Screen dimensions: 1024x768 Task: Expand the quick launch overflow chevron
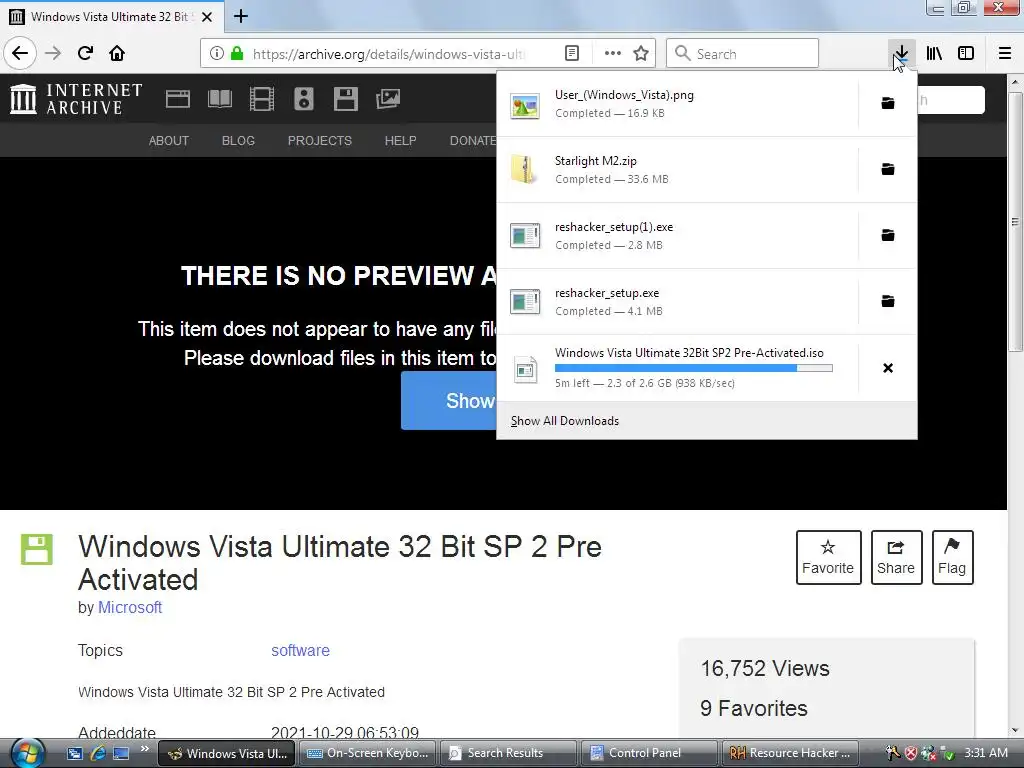[145, 749]
